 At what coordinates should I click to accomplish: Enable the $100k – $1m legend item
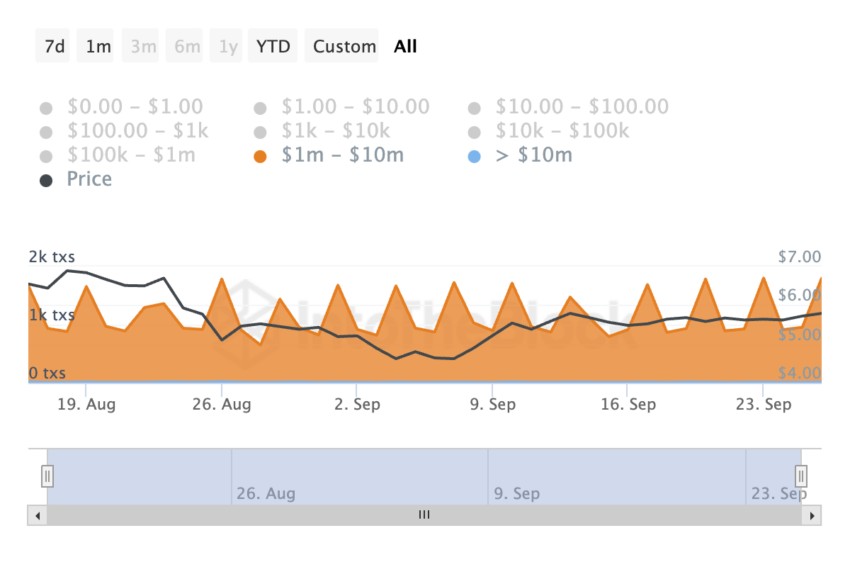point(118,156)
